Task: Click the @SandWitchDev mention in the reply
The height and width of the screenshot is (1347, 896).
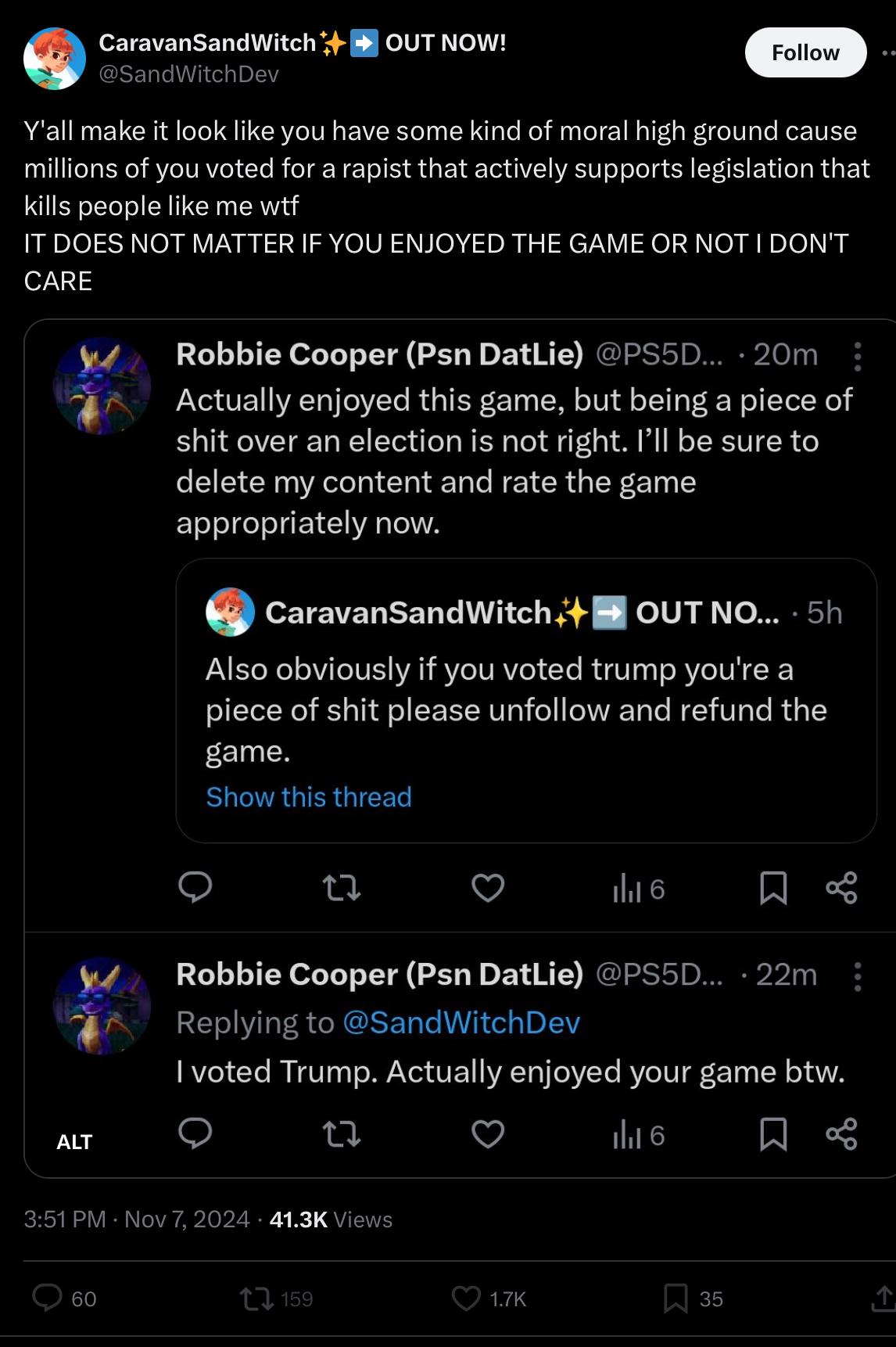Action: [x=461, y=1023]
